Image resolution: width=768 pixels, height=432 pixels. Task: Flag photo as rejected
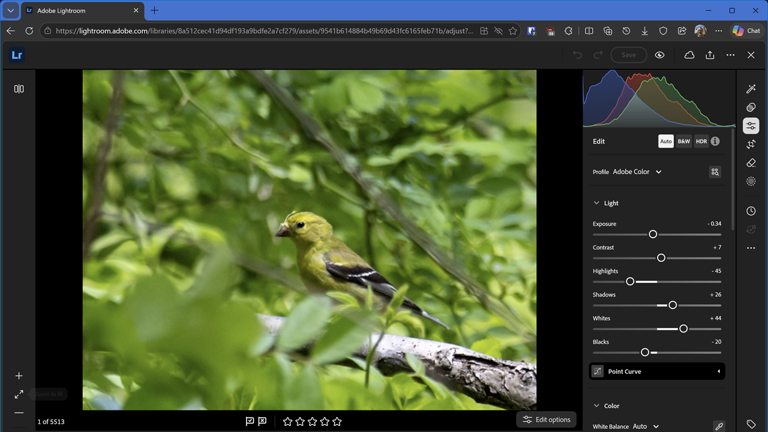pyautogui.click(x=263, y=421)
